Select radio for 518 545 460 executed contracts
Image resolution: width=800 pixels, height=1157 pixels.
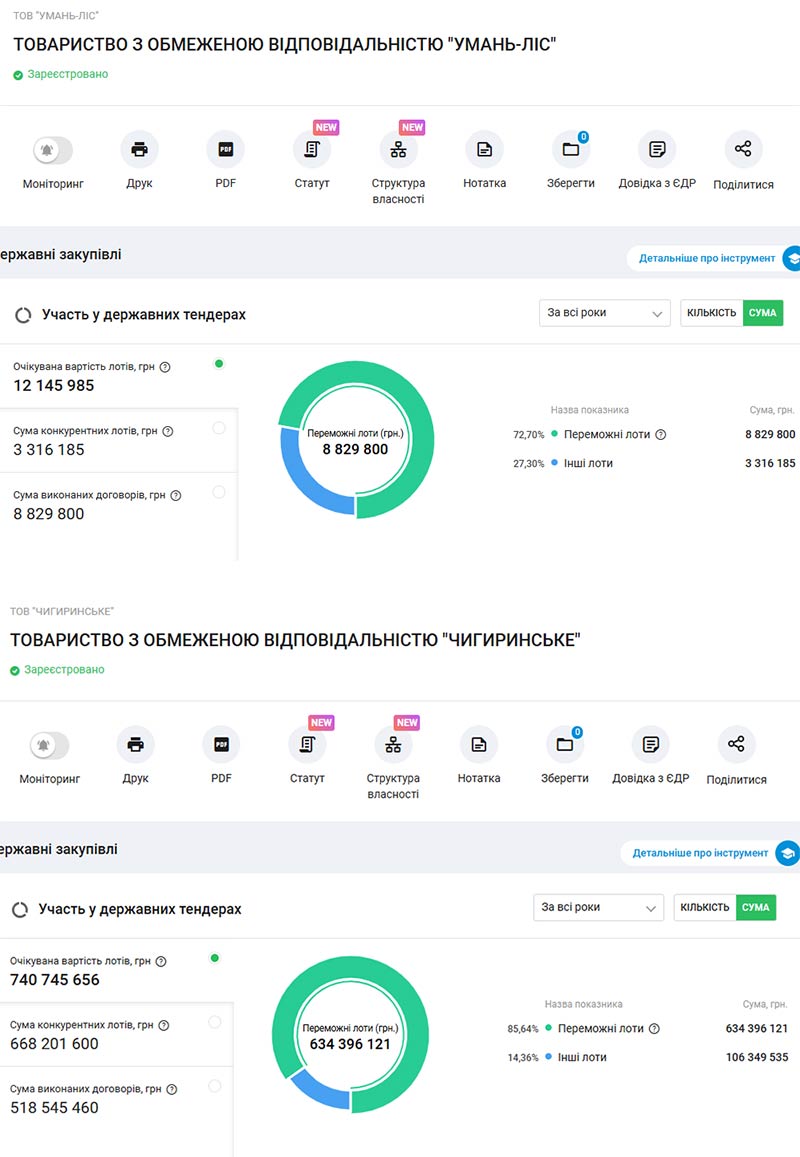[215, 1086]
